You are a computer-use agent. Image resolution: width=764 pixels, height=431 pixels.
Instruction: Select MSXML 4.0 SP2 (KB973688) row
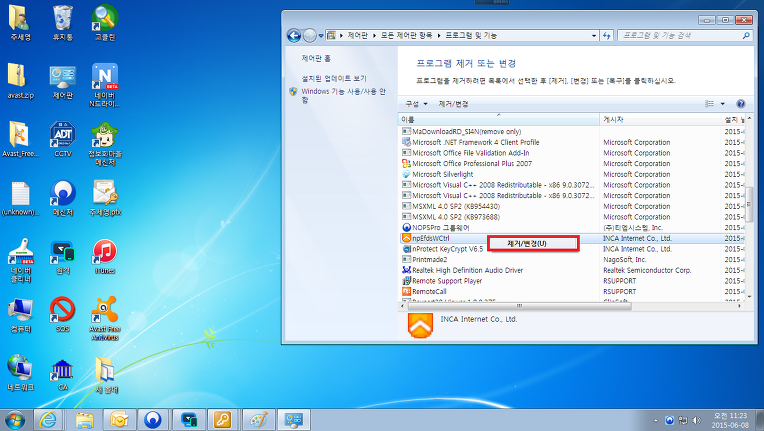573,217
